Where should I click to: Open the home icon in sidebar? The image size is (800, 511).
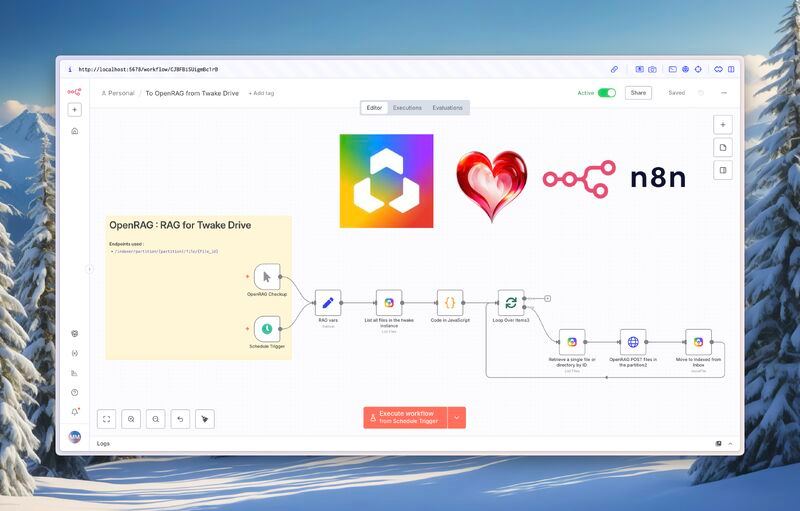74,131
